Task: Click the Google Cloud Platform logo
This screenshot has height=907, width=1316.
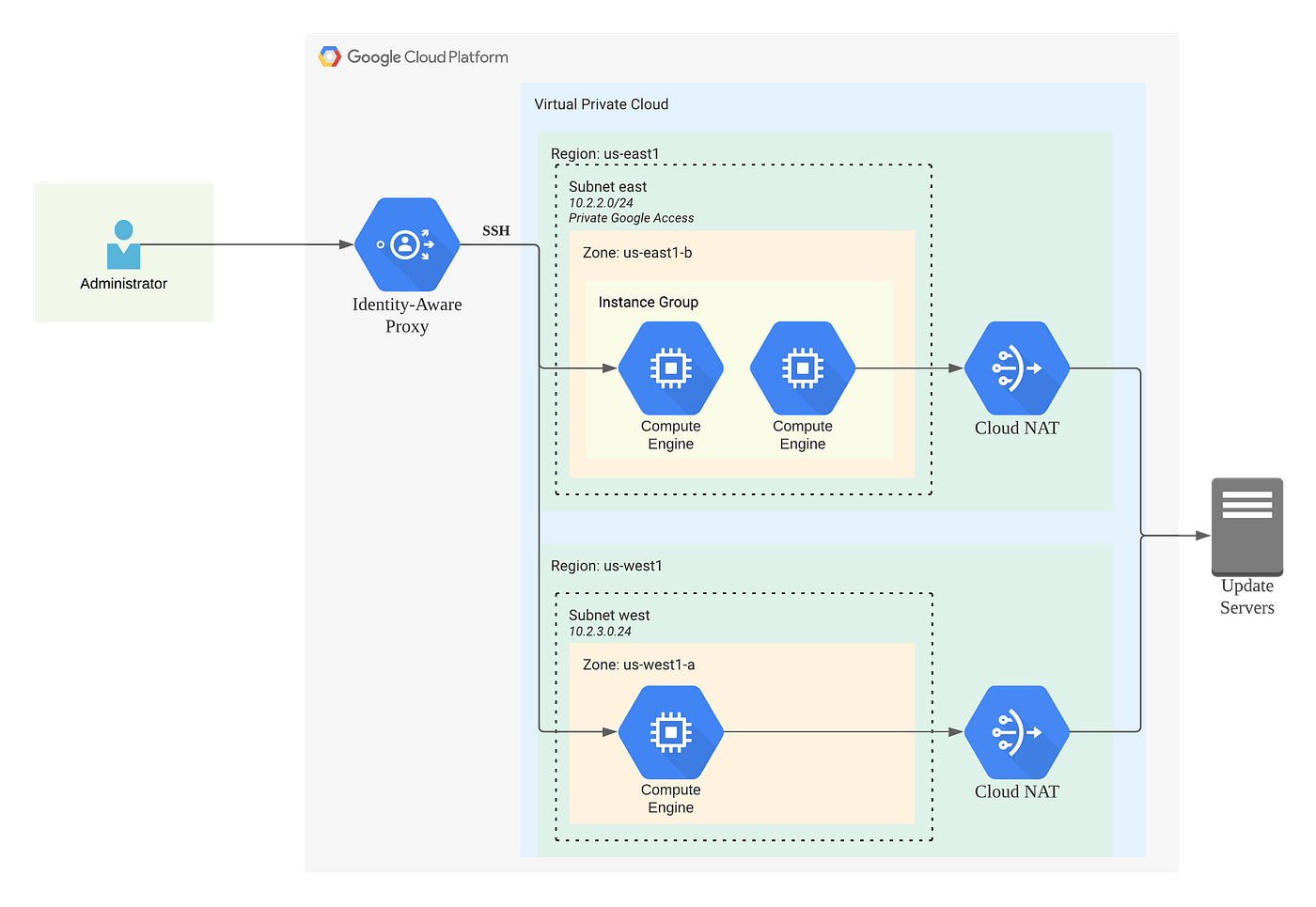Action: click(412, 56)
